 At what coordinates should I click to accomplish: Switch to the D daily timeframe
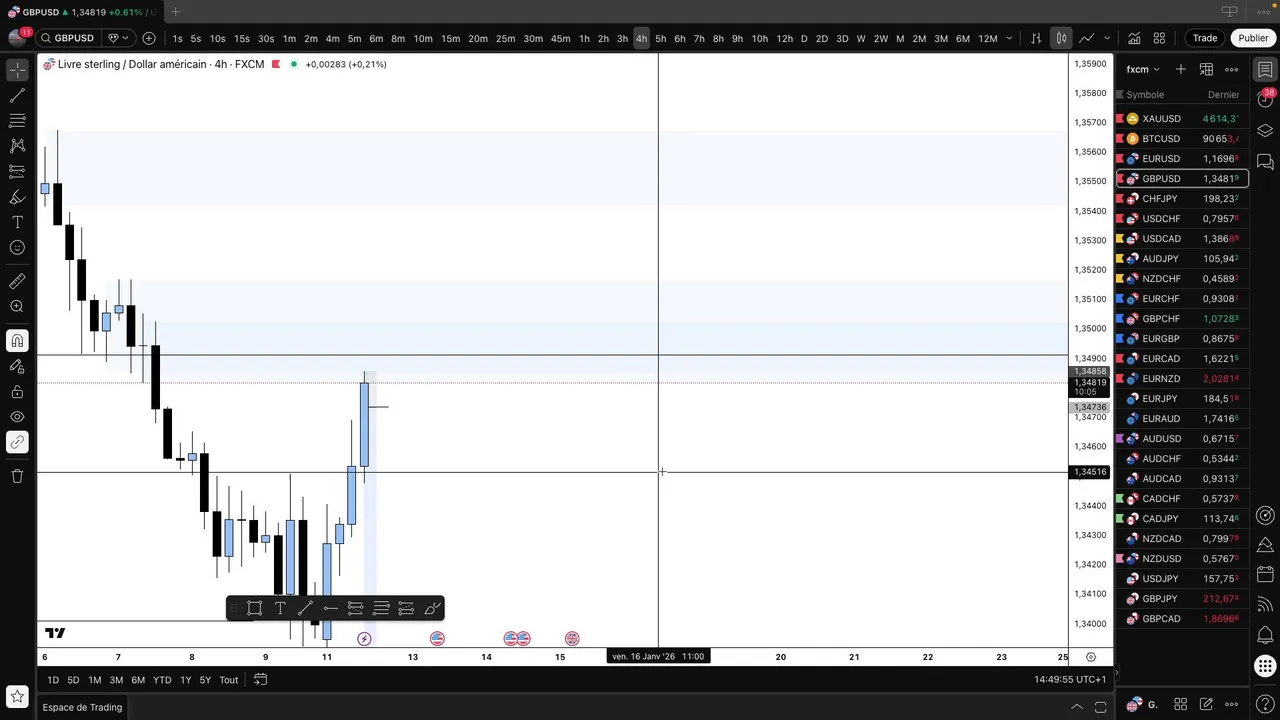pos(804,38)
